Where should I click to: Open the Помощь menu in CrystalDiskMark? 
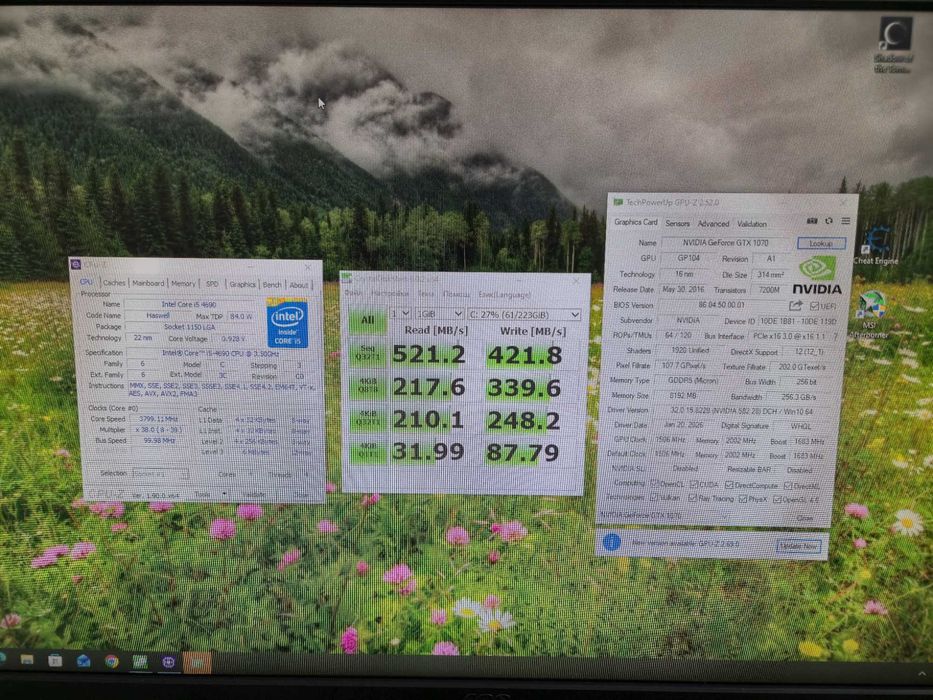[456, 294]
